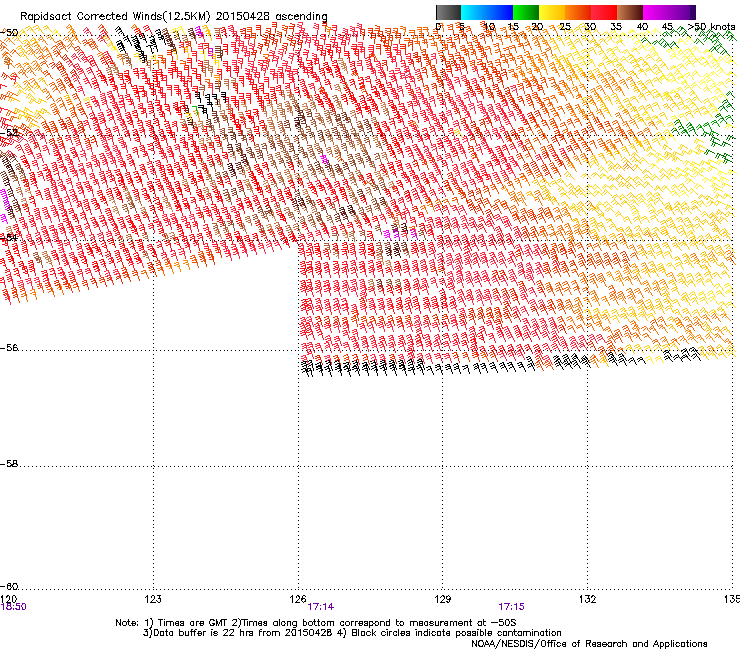
Task: Click the date '20150428 ascending' in title
Action: coord(272,16)
